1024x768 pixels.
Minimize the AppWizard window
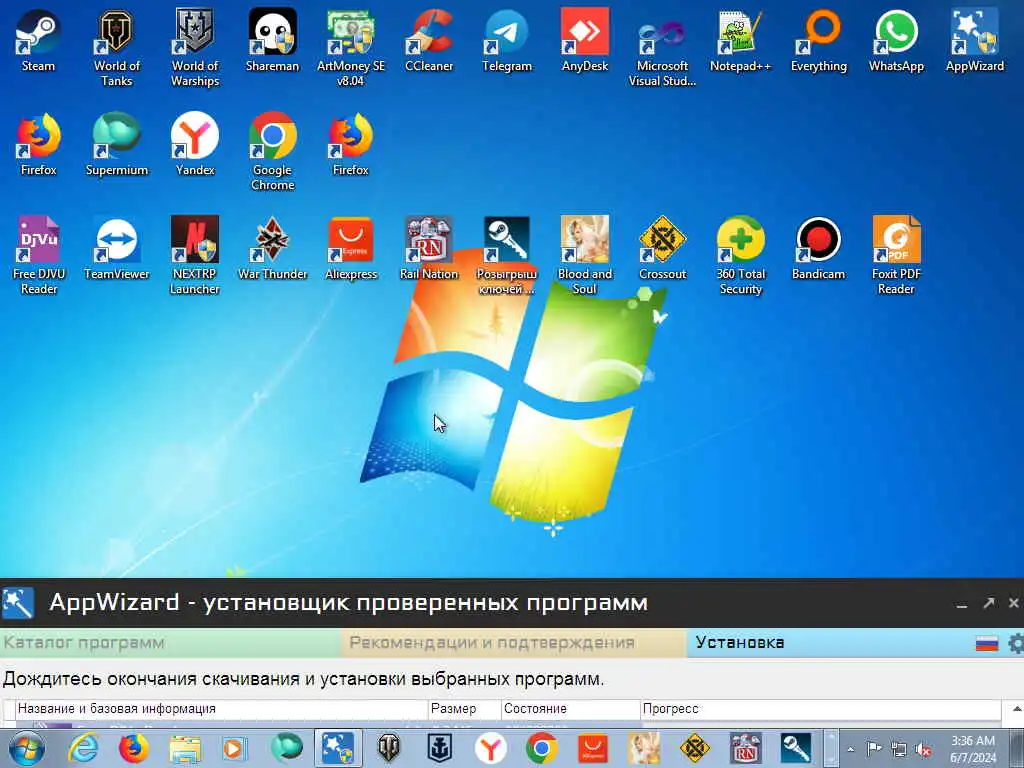(961, 605)
